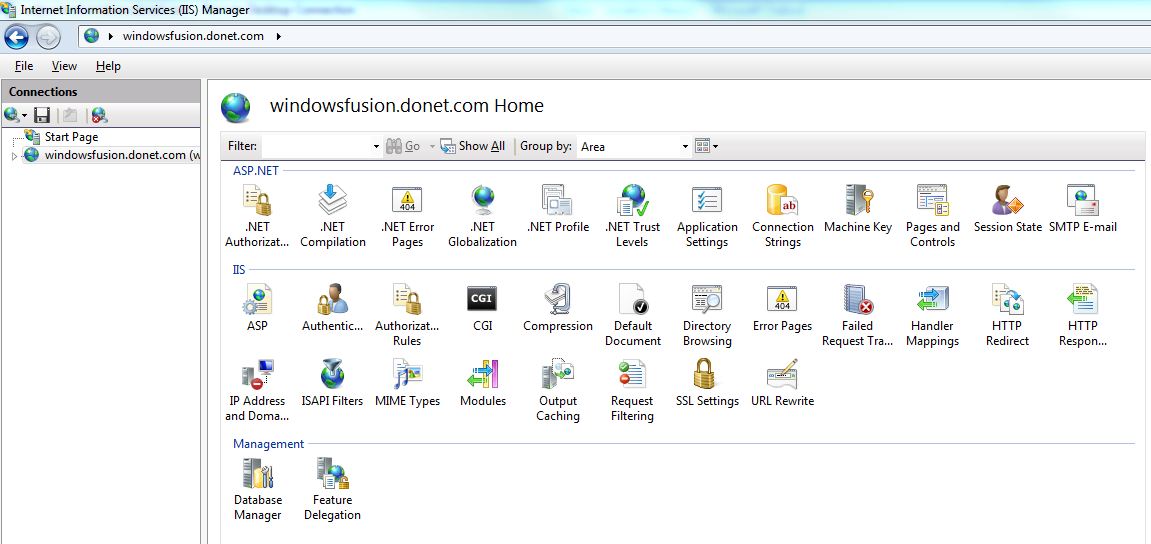
Task: Open Connection Strings feature
Action: (x=783, y=215)
